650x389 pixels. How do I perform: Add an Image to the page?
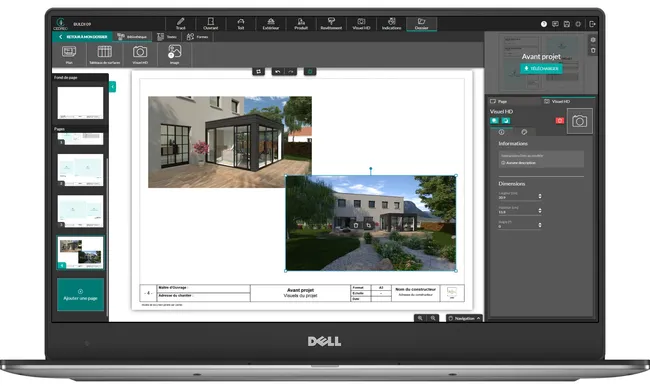tap(175, 55)
